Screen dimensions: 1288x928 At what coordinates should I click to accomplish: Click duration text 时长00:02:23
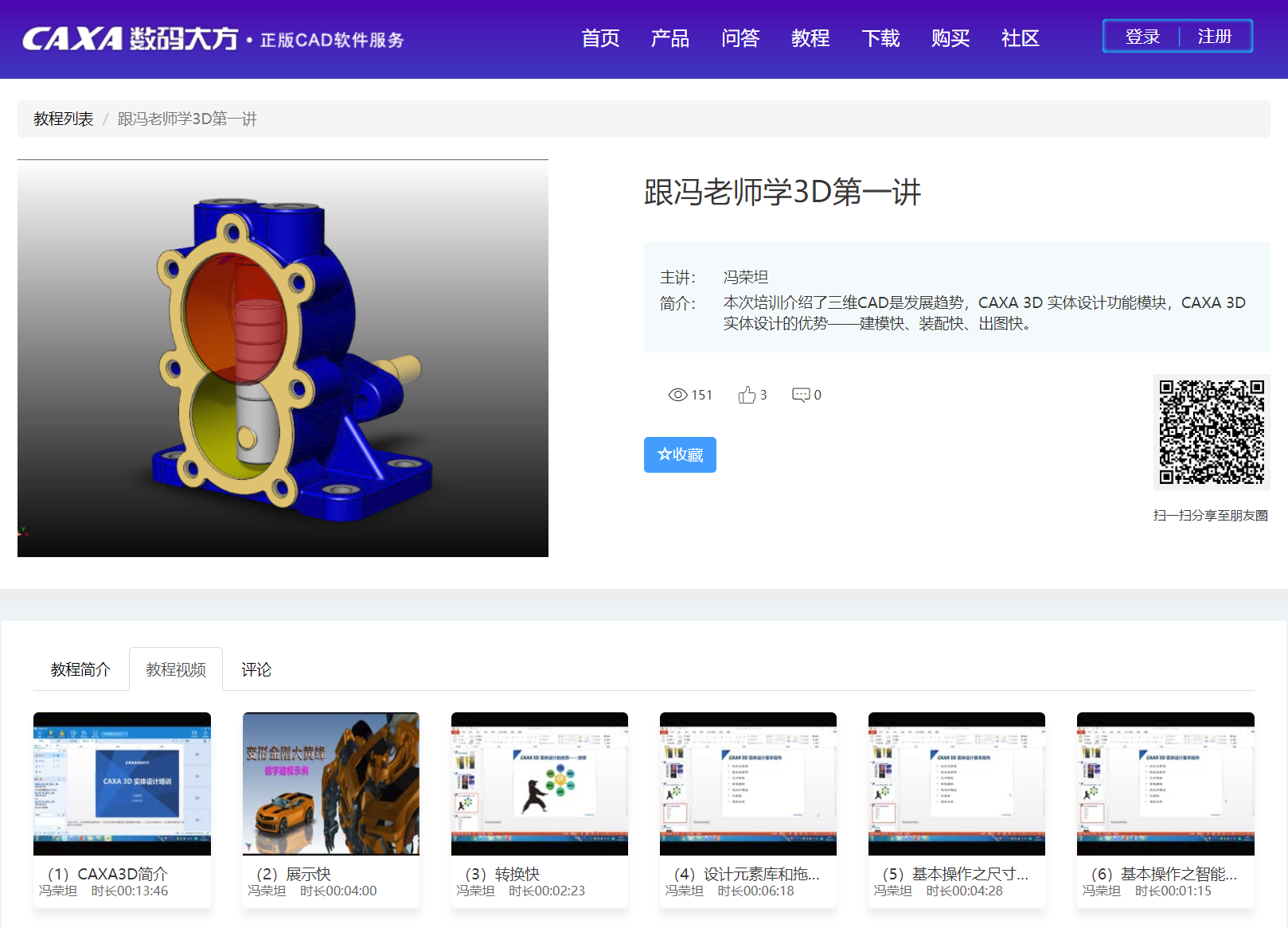547,891
